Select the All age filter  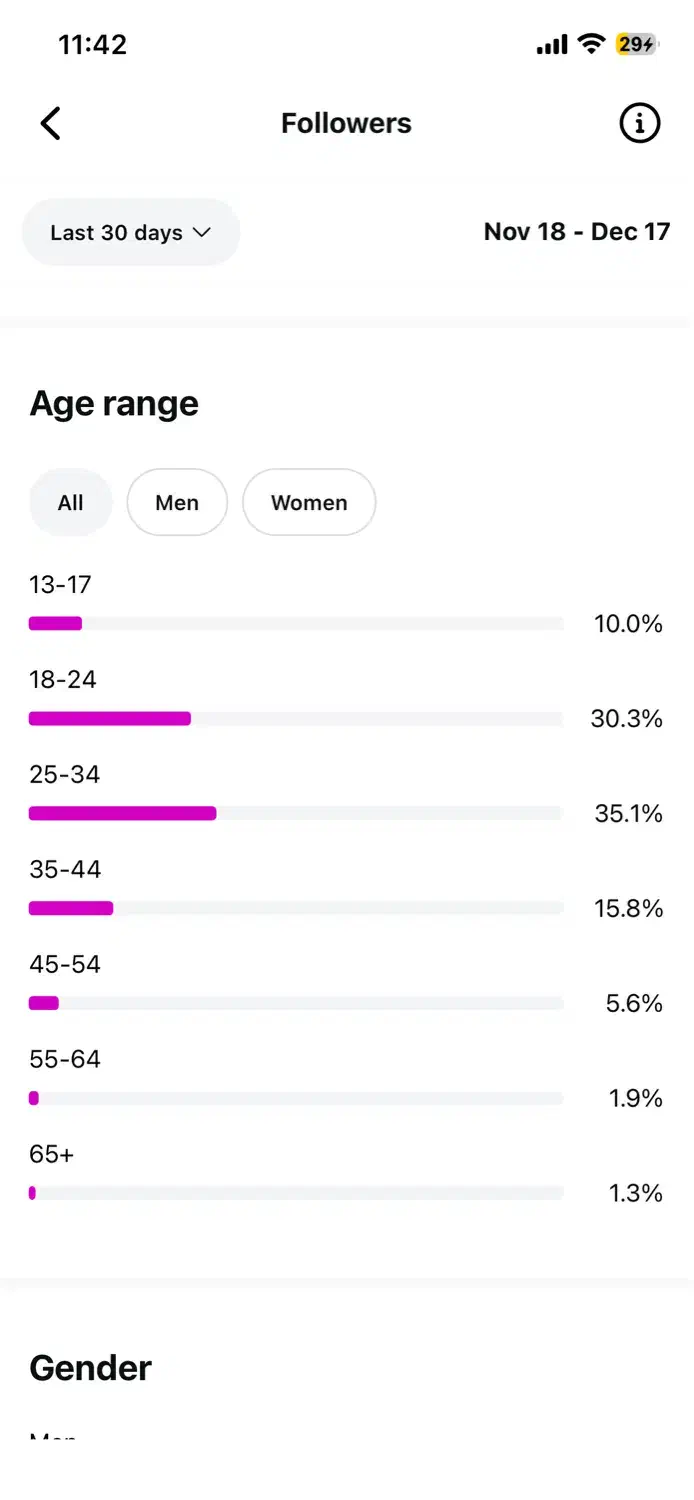coord(70,503)
